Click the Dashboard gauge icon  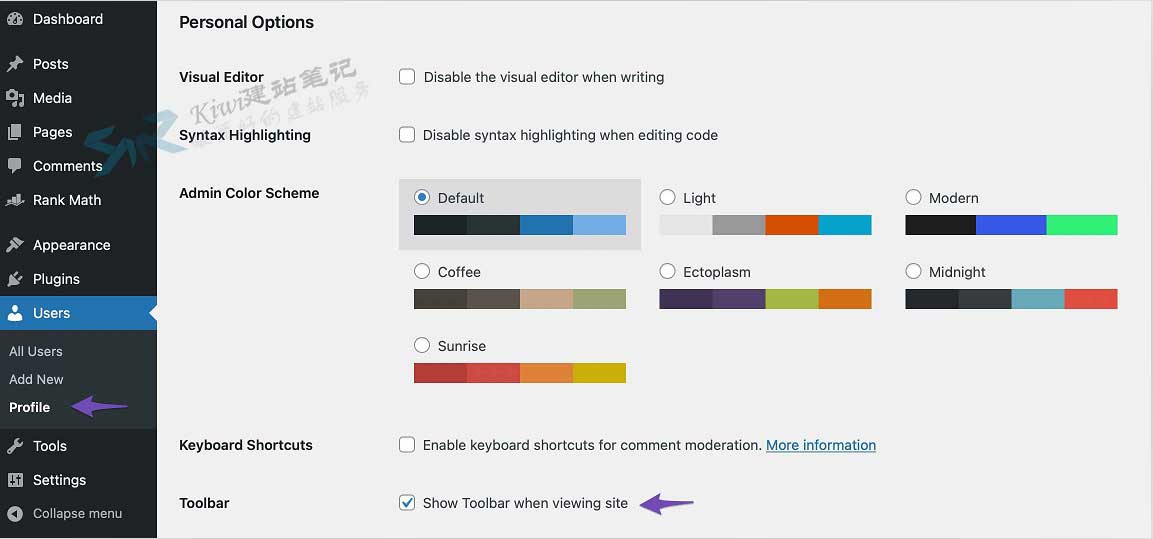click(x=15, y=19)
